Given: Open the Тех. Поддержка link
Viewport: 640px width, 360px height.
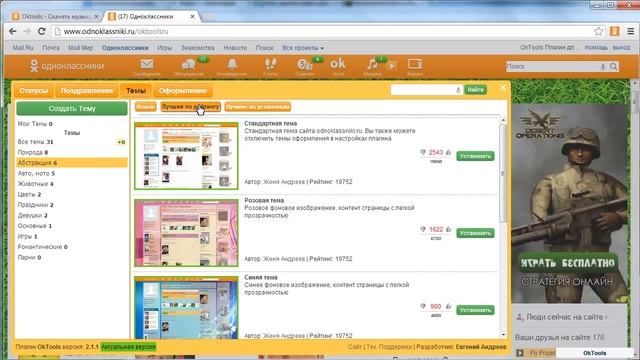Looking at the screenshot, I should (389, 347).
